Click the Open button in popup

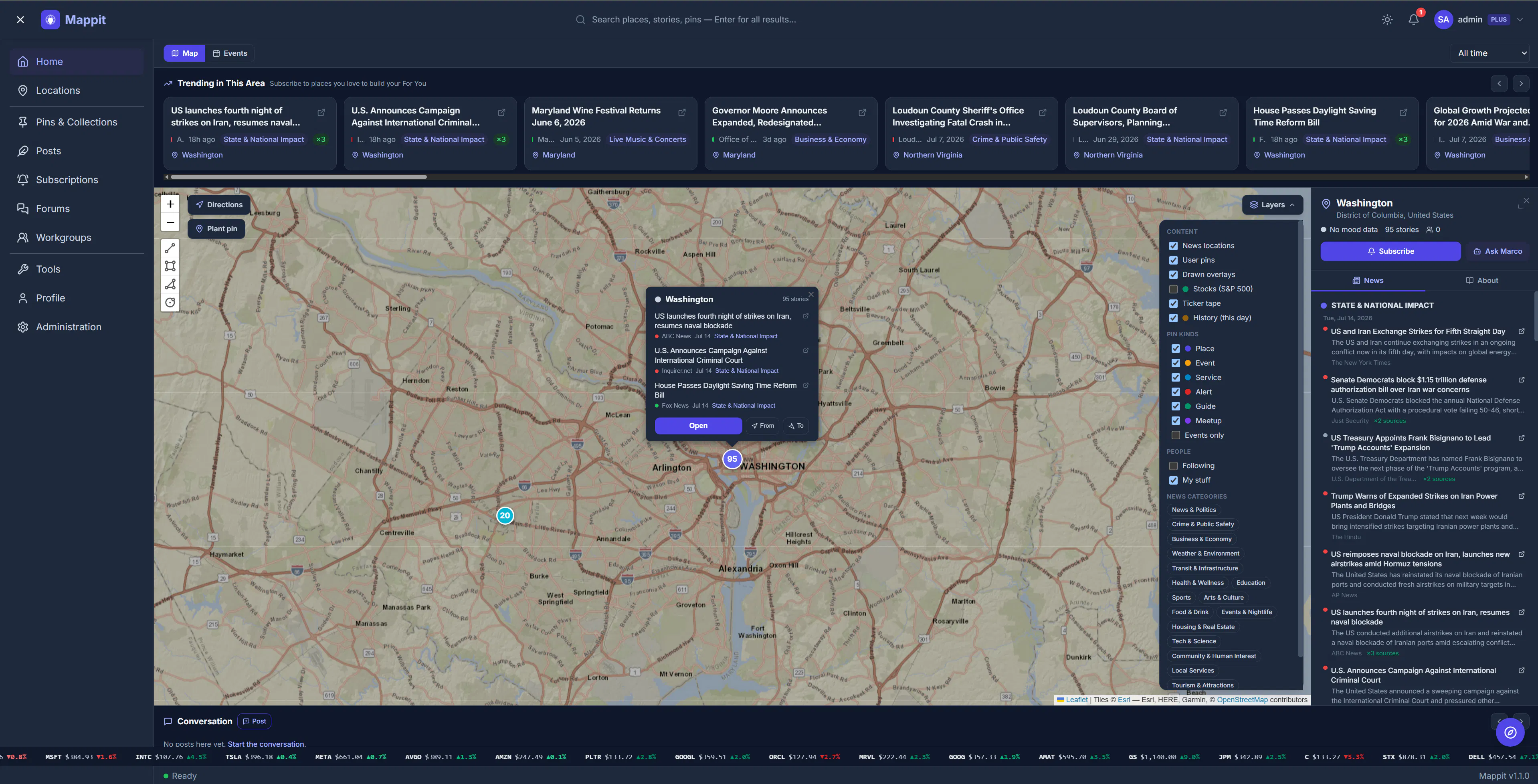(698, 426)
